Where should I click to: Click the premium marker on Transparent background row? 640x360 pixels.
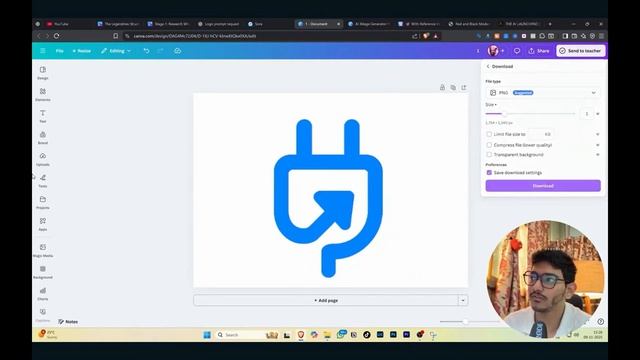[598, 155]
